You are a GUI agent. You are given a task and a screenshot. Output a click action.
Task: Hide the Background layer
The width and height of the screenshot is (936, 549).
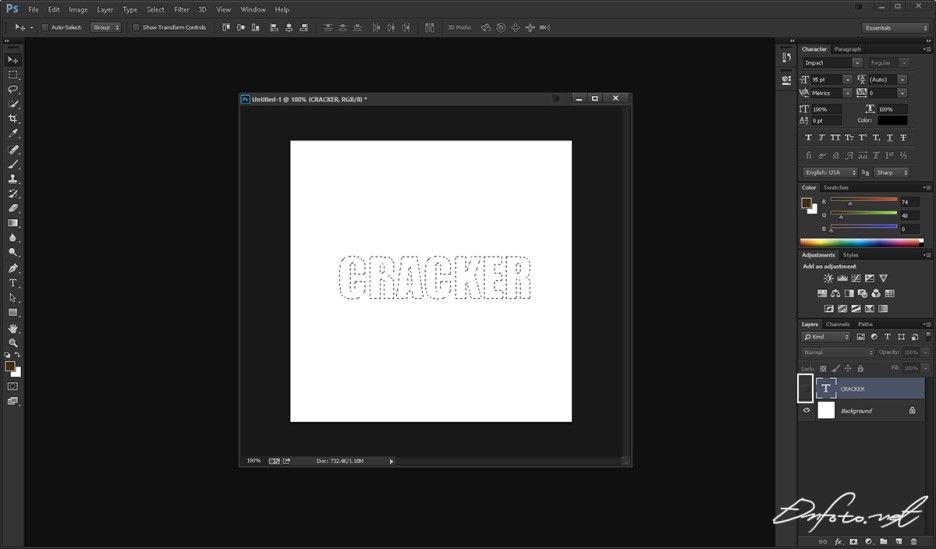[806, 411]
